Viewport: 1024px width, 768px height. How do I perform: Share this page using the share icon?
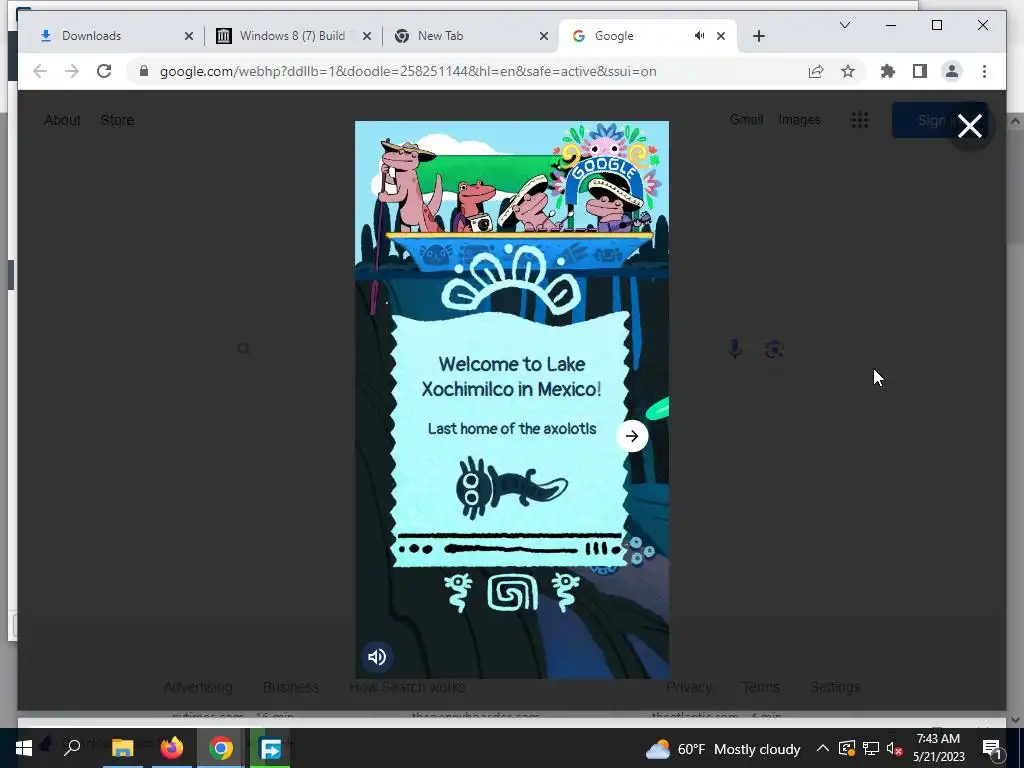tap(816, 71)
